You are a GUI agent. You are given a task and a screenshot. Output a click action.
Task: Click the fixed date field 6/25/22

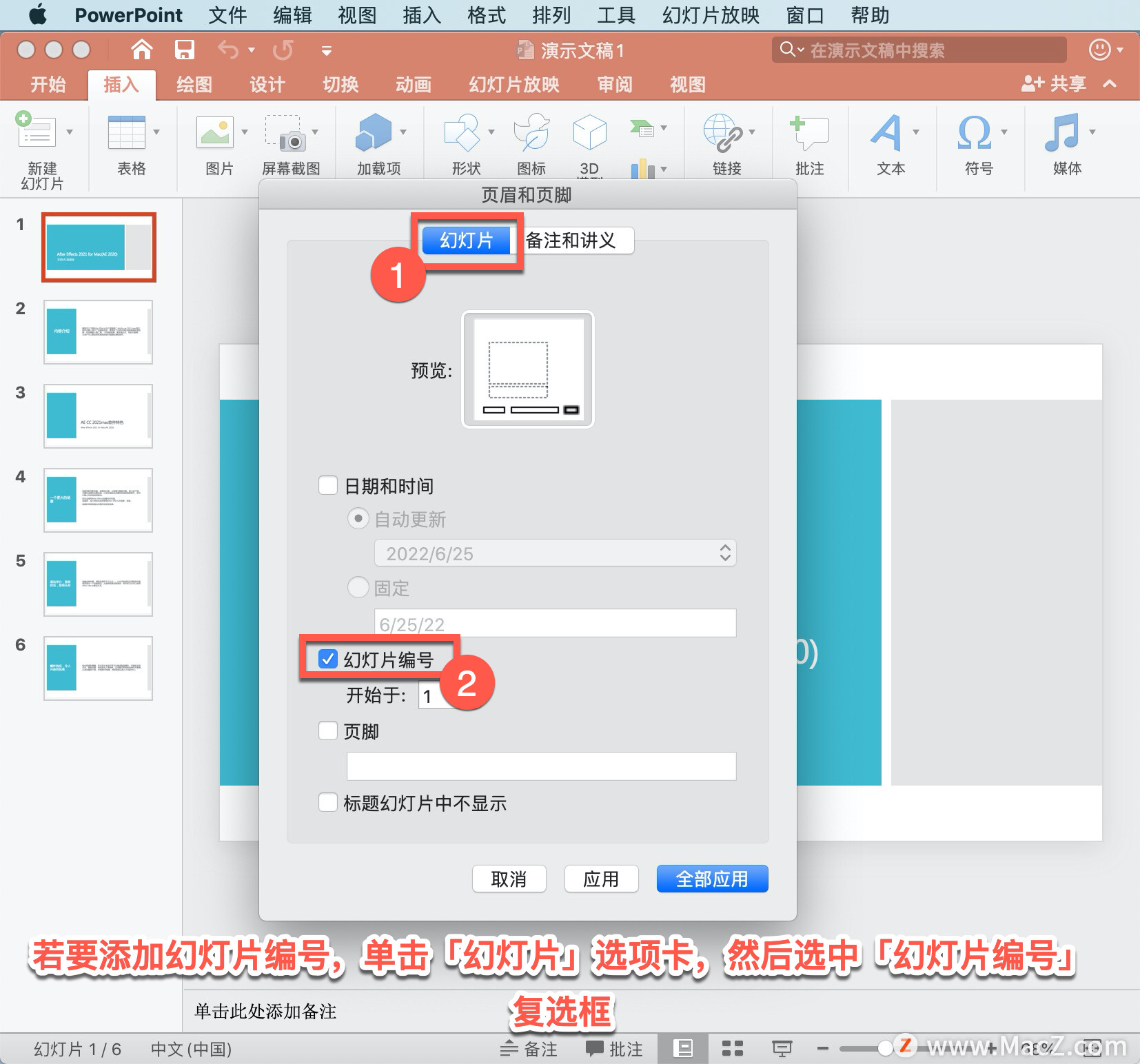click(555, 623)
